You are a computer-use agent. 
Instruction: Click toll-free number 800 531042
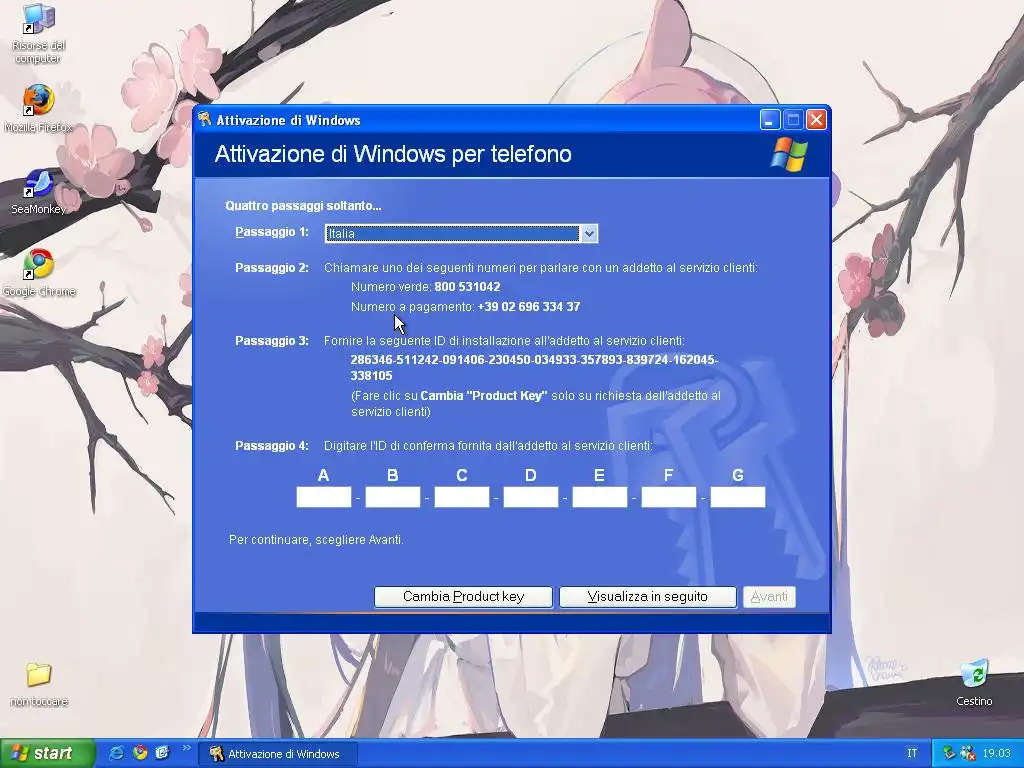point(468,287)
